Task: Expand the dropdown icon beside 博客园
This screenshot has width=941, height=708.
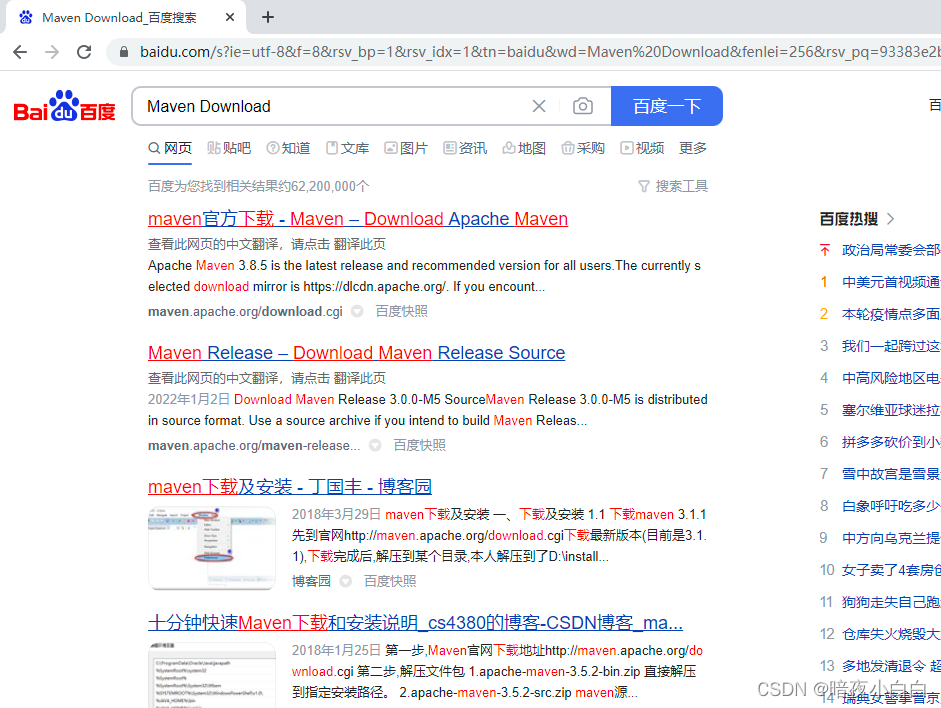Action: click(x=346, y=581)
